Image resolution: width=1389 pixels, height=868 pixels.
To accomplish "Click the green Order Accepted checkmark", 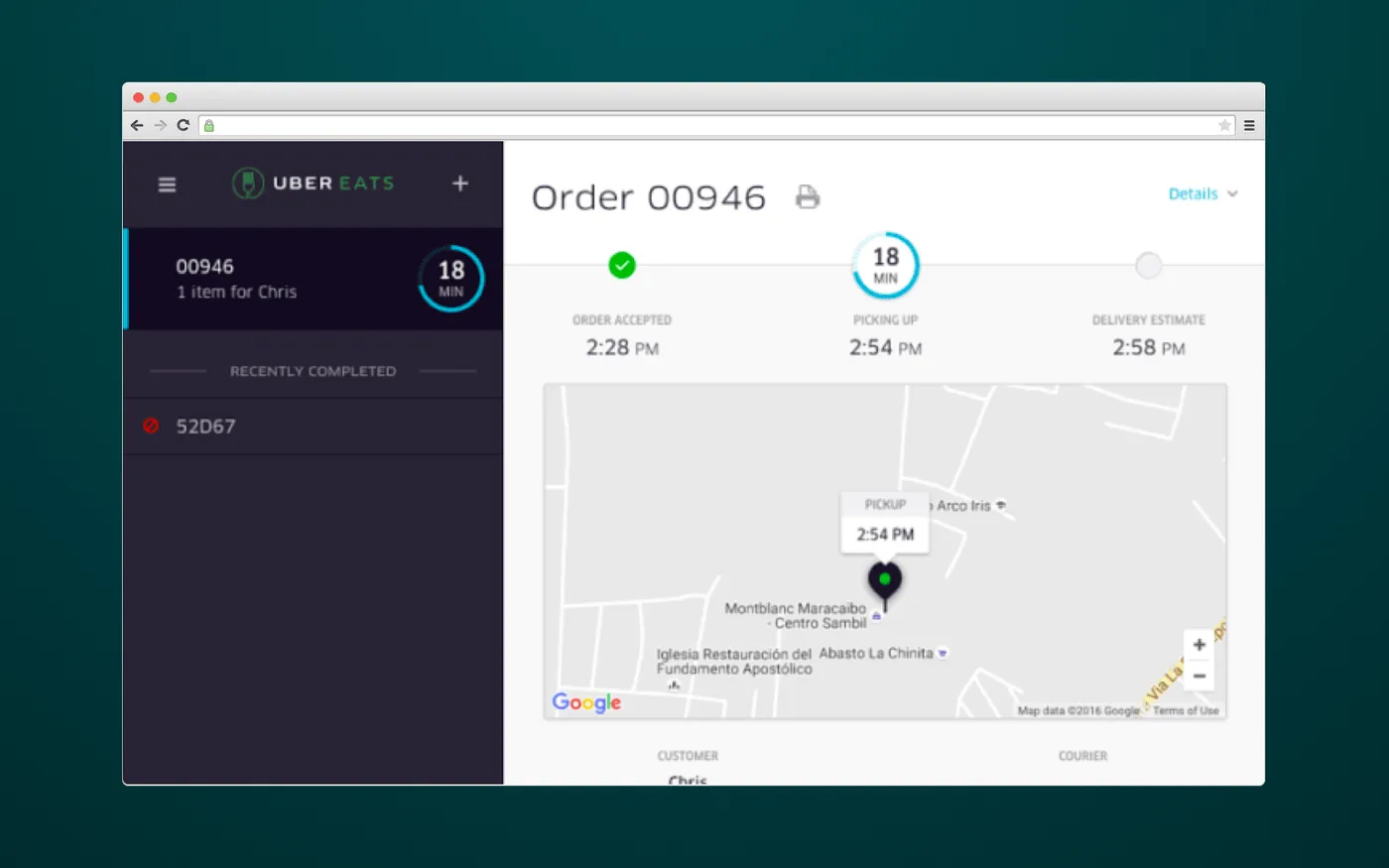I will [x=622, y=265].
